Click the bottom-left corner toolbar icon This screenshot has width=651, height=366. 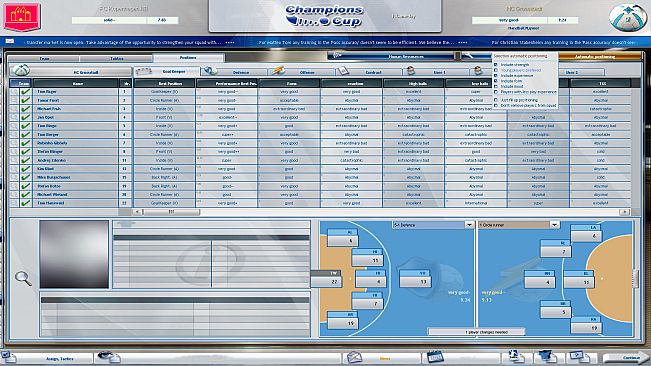(x=8, y=357)
